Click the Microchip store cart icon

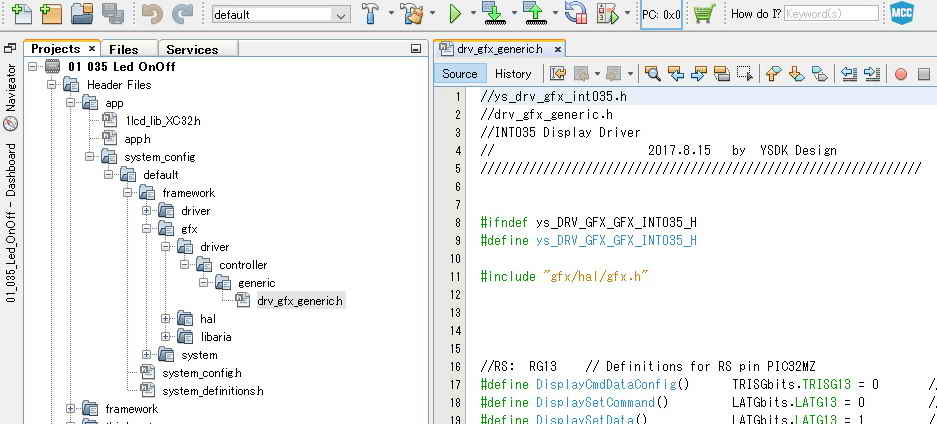(704, 14)
